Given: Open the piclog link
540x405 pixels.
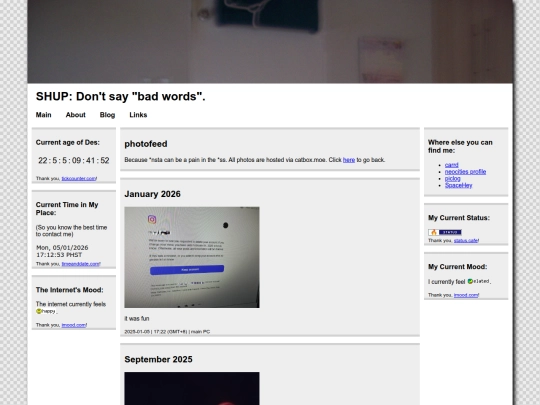Looking at the screenshot, I should 453,178.
